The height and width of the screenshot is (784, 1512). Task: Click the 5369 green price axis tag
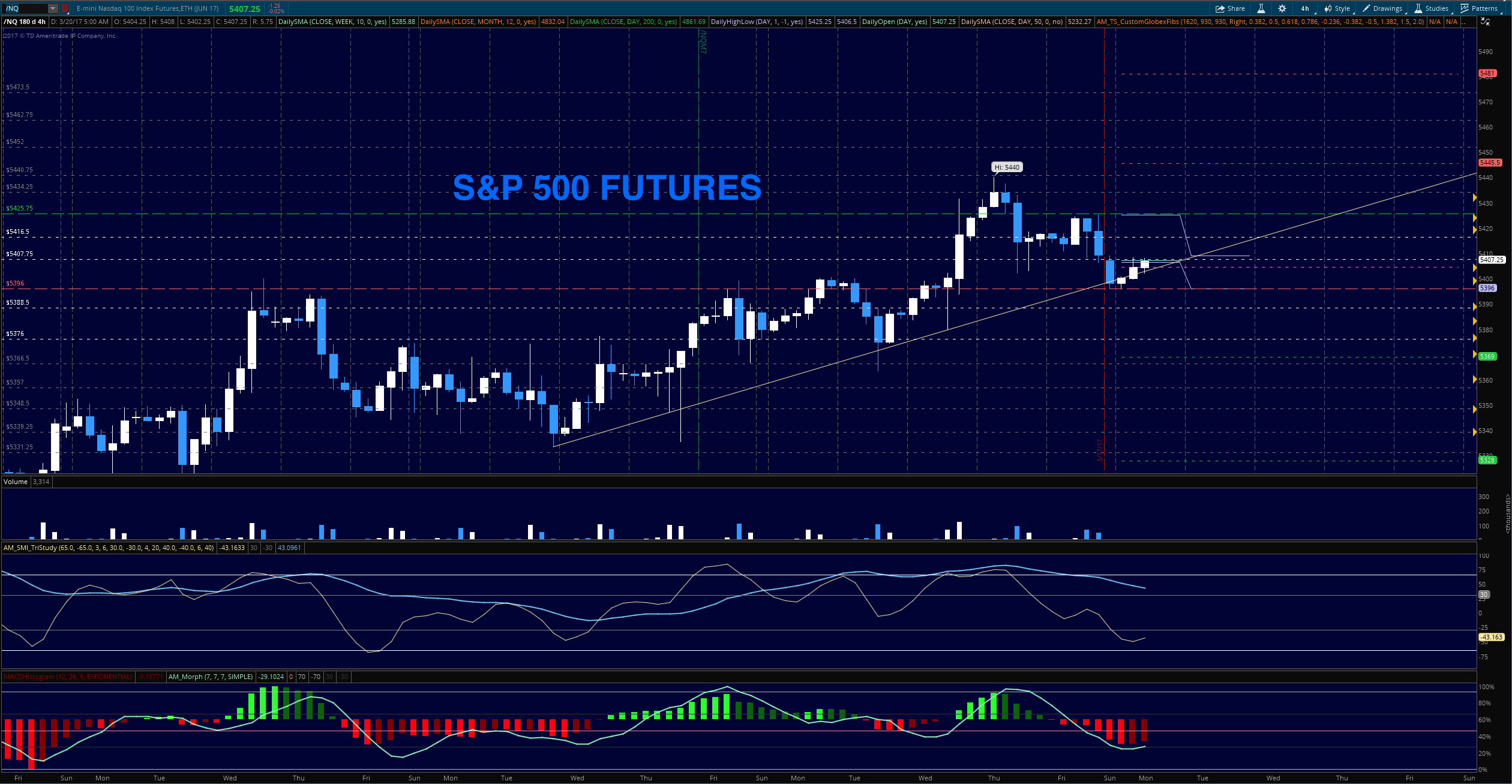click(1487, 356)
